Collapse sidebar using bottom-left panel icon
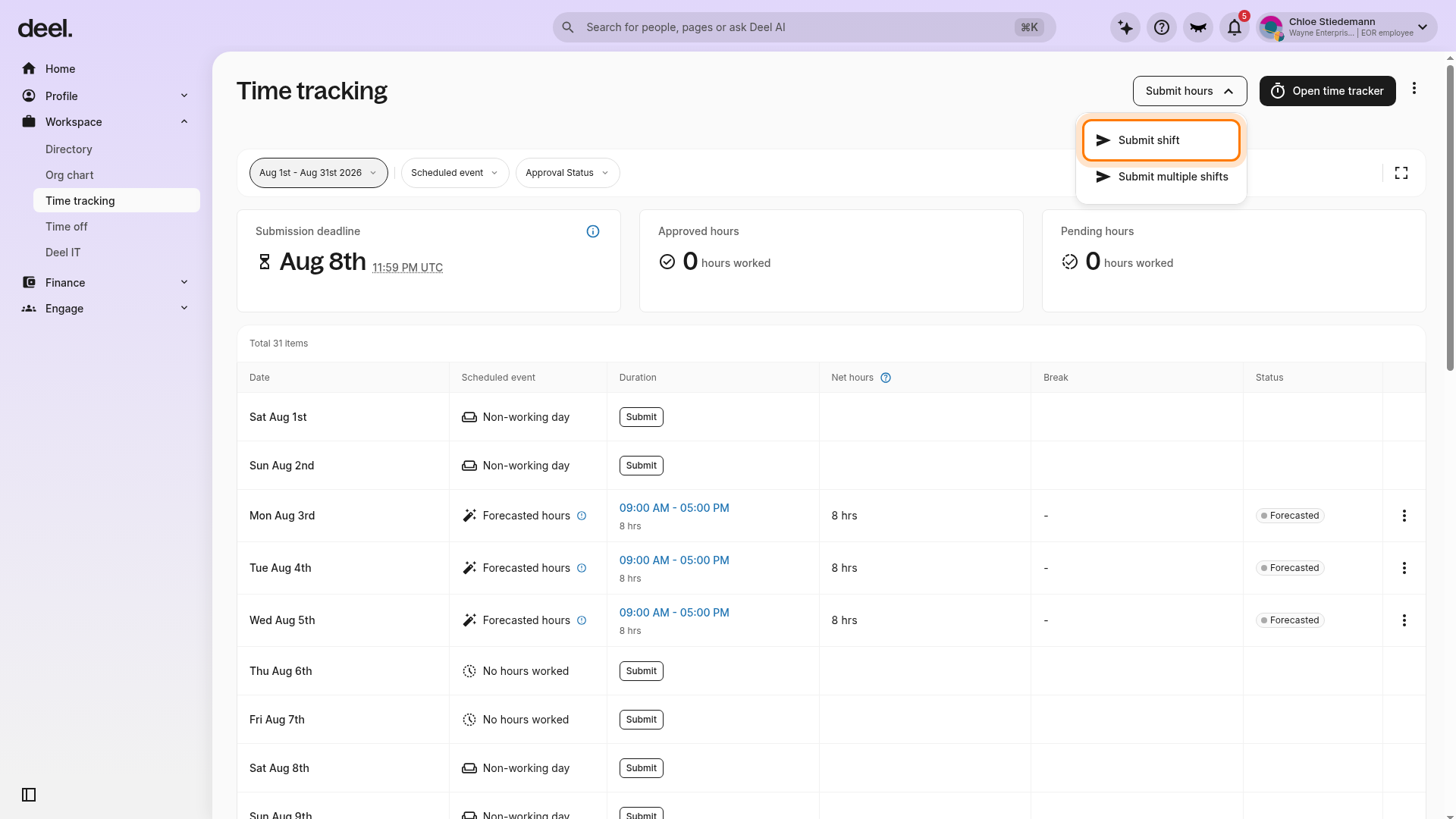Viewport: 1456px width, 819px height. pyautogui.click(x=29, y=795)
